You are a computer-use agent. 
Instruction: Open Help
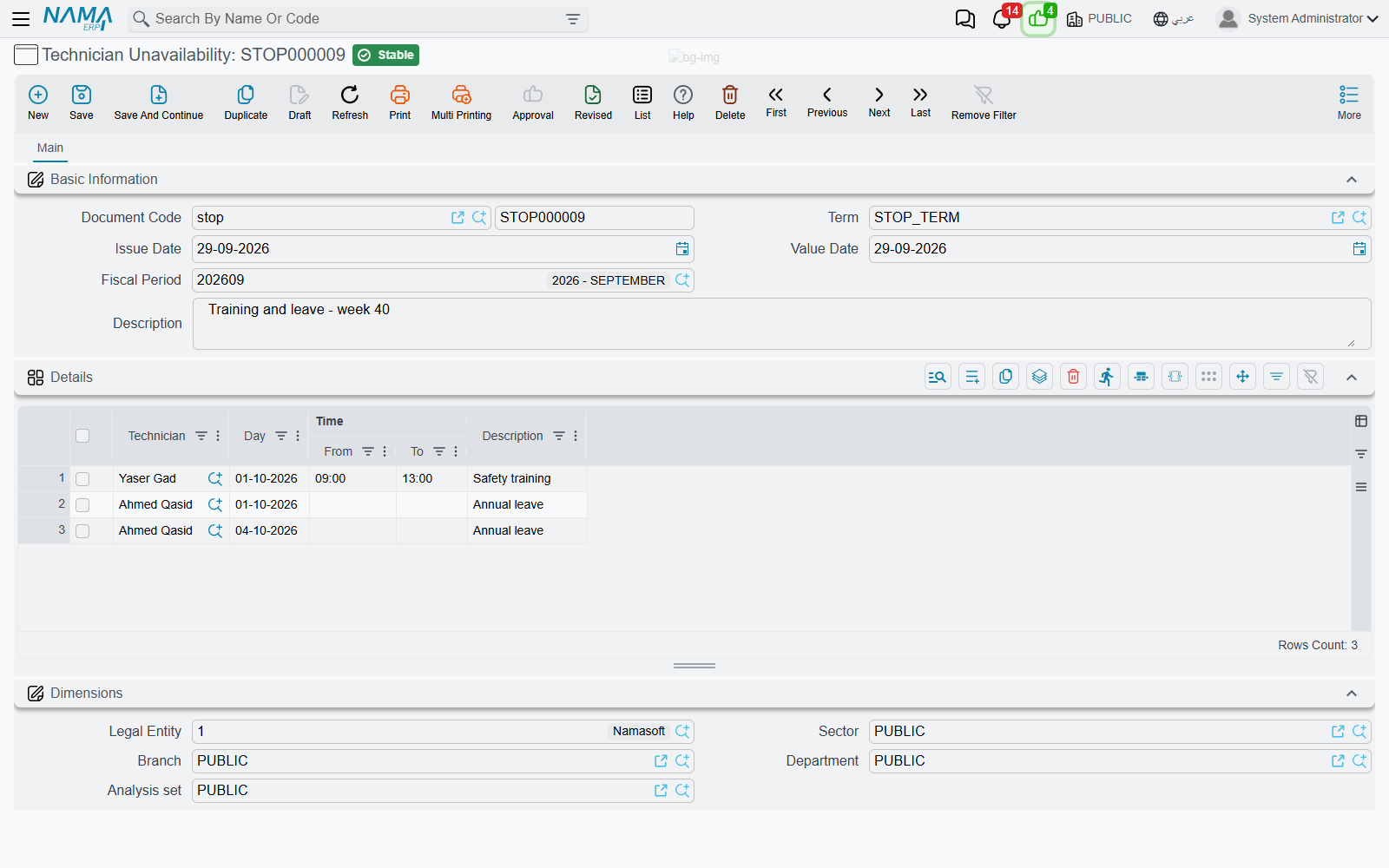coord(683,102)
